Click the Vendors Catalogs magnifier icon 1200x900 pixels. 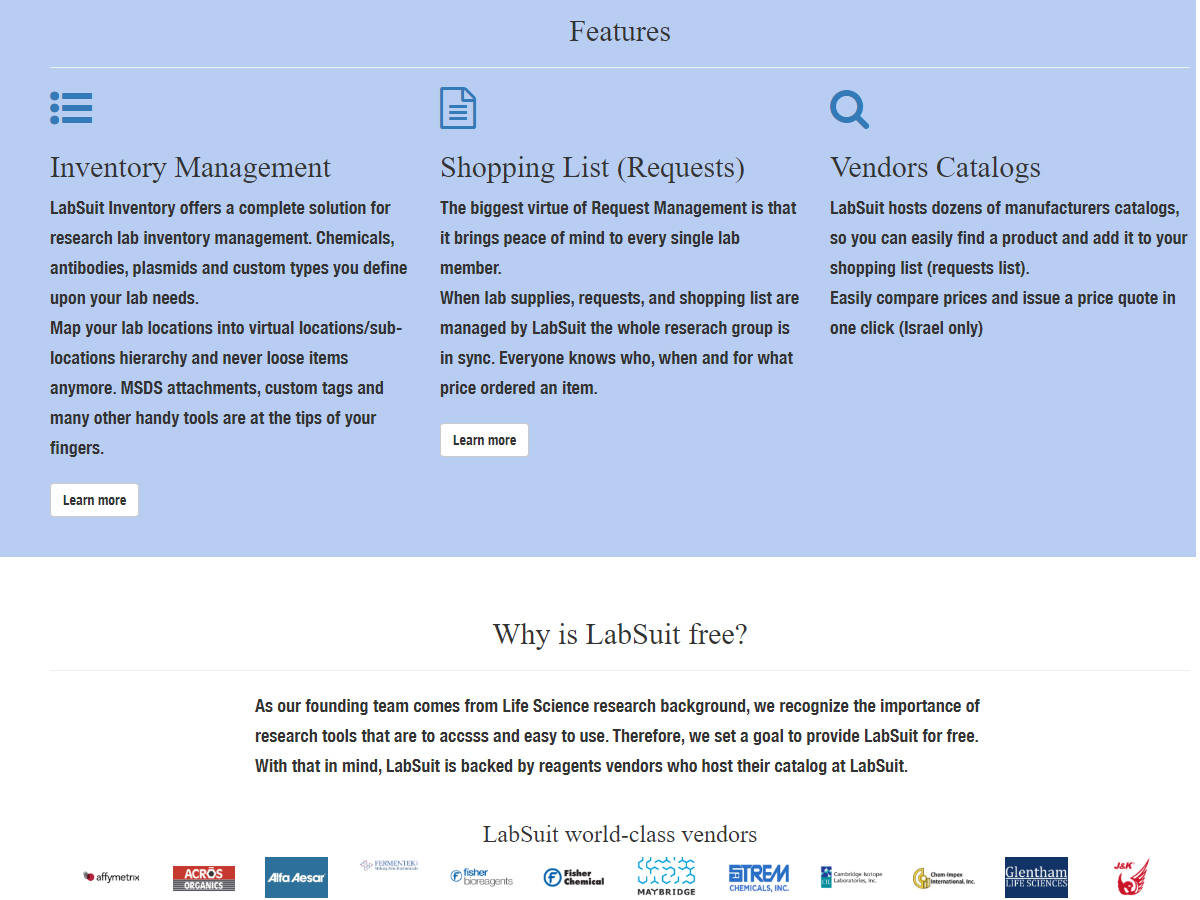click(x=849, y=109)
